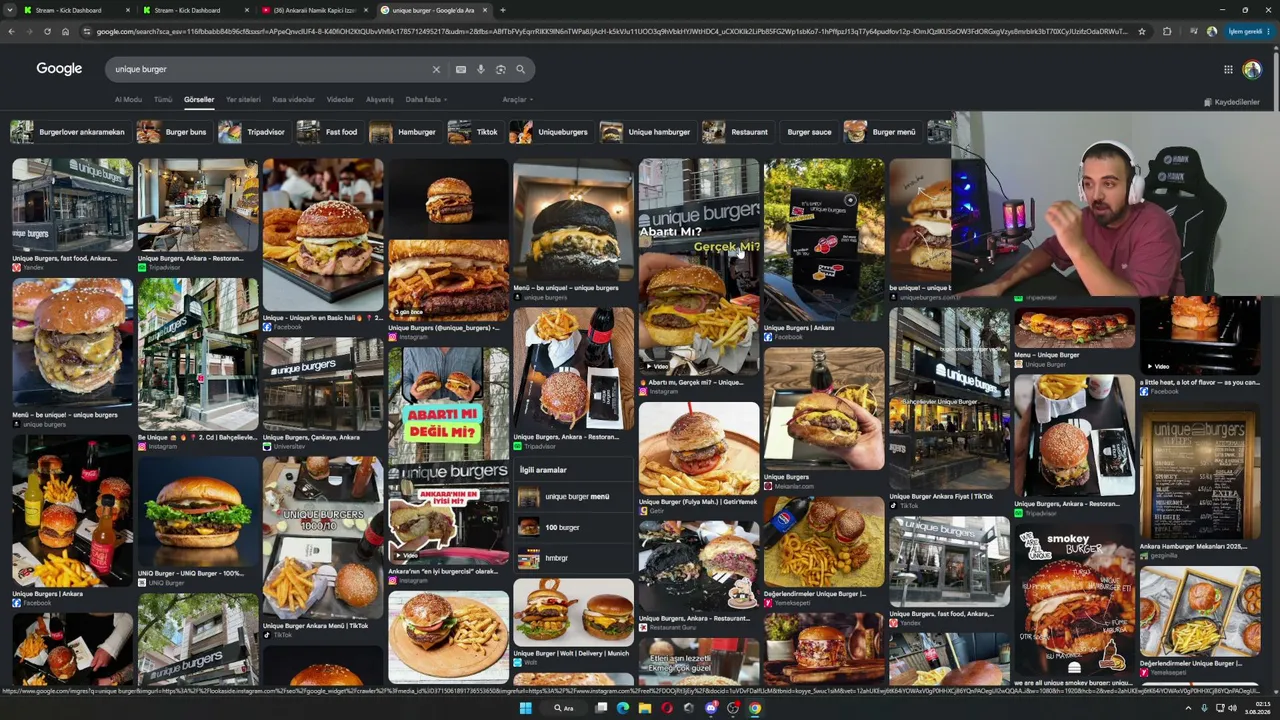The image size is (1280, 720).
Task: Go to the Google homepage via the logo
Action: [x=59, y=69]
